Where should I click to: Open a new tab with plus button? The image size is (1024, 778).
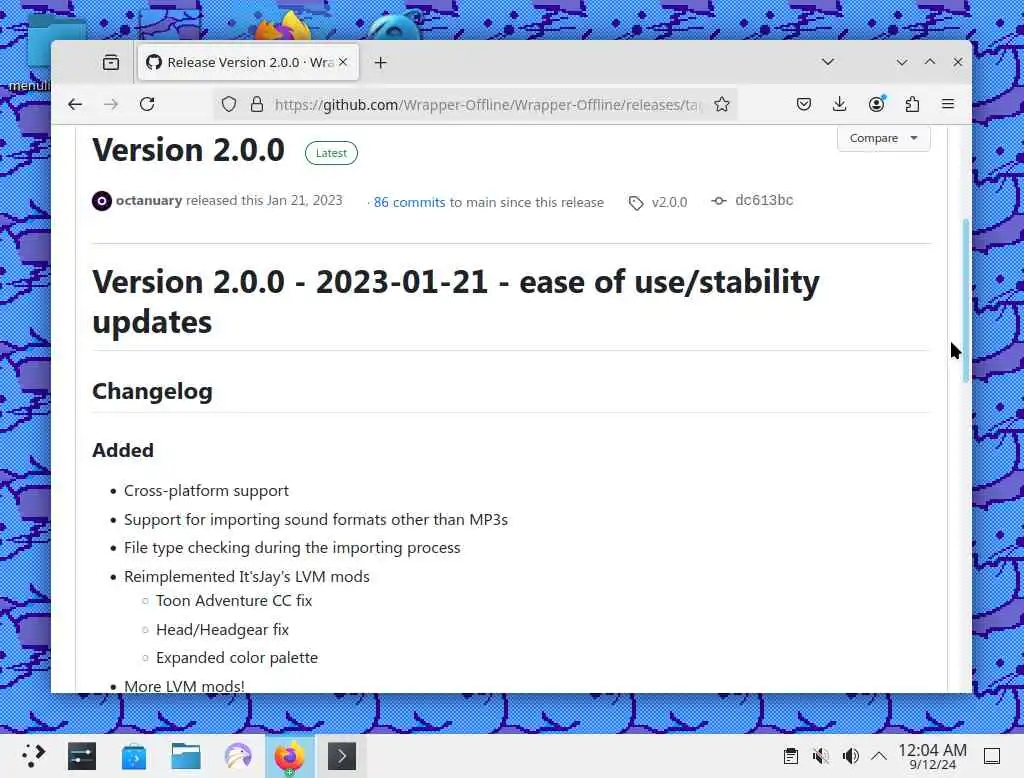381,62
